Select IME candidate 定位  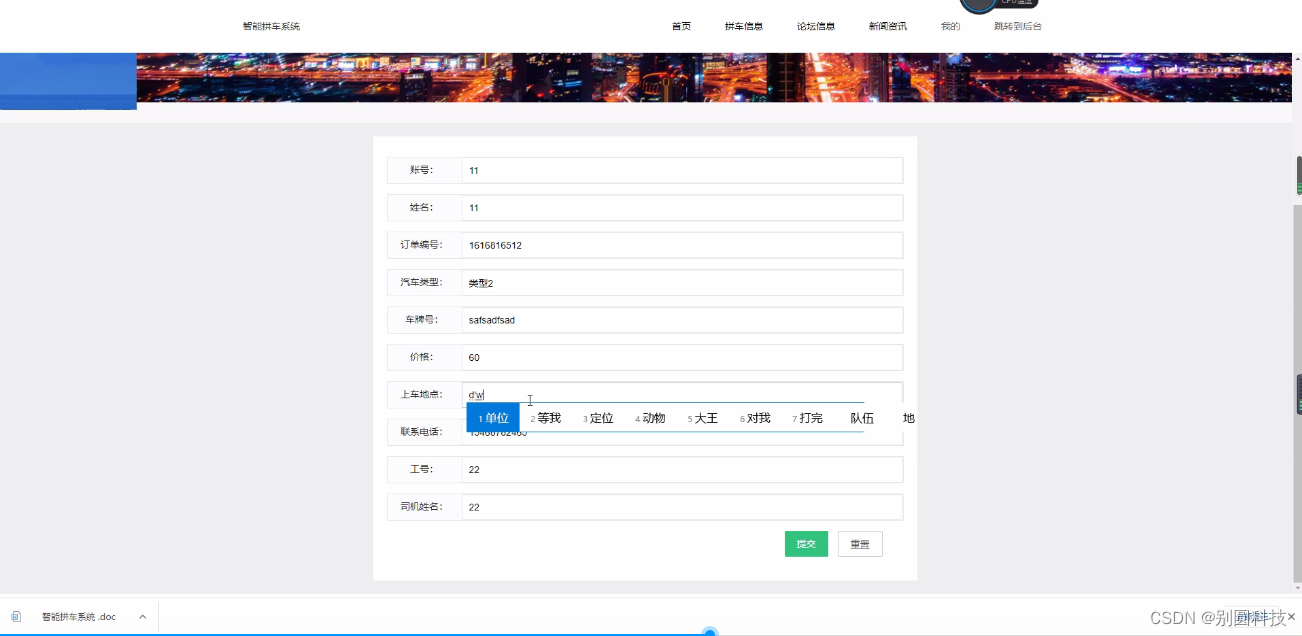[x=598, y=418]
